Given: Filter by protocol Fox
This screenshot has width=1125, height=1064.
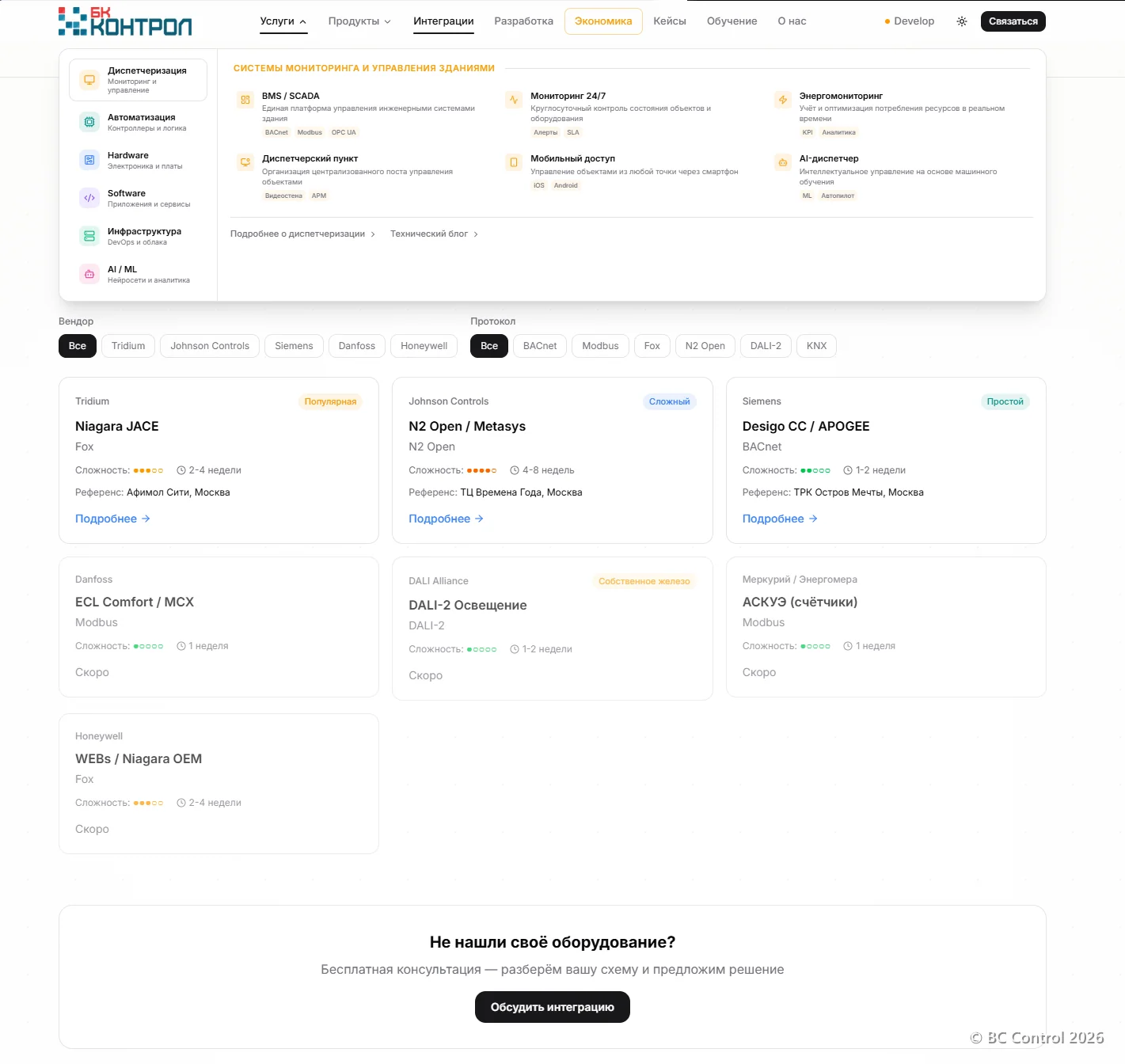Looking at the screenshot, I should pos(652,346).
